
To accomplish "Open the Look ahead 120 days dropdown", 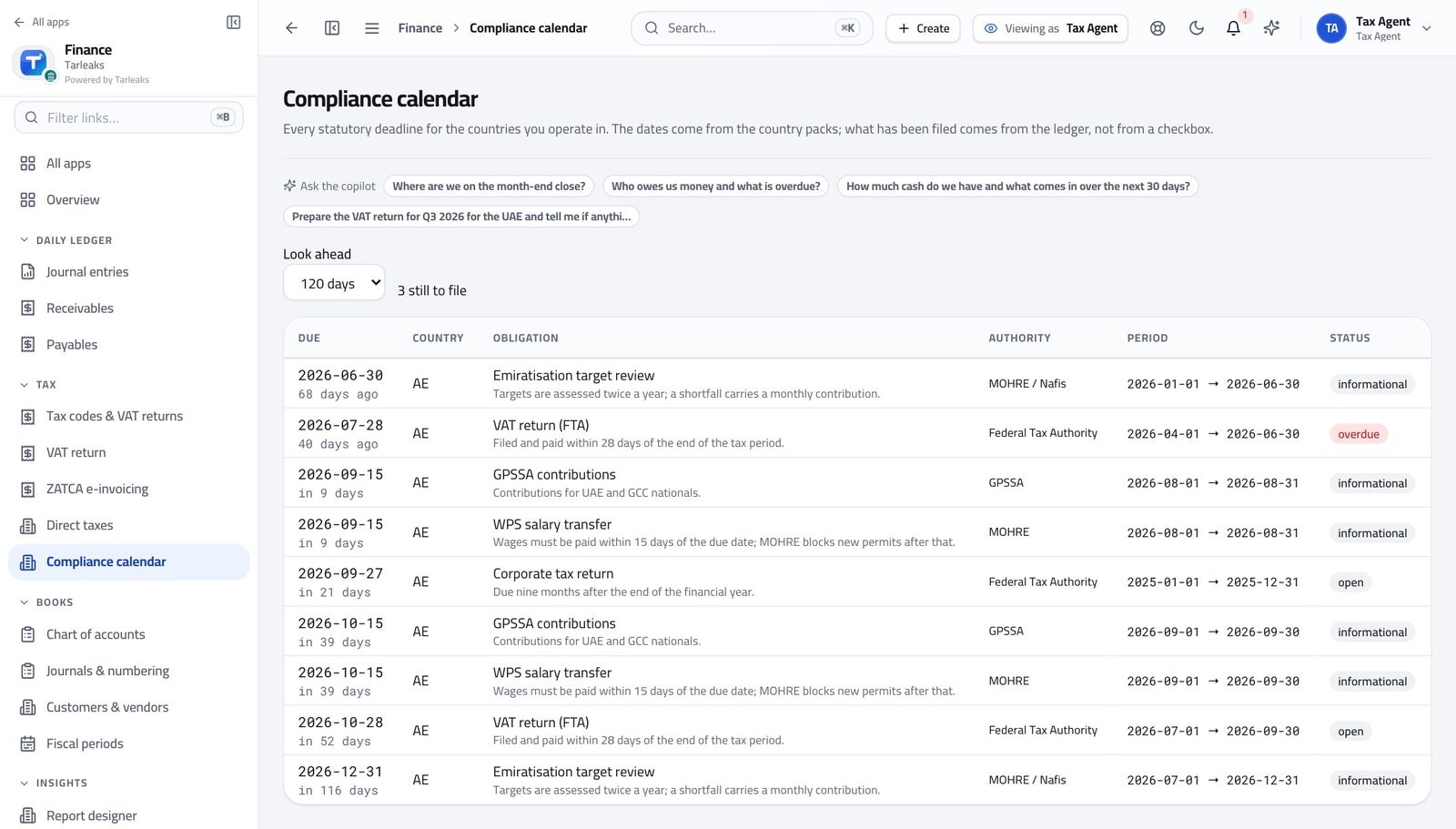I will [334, 283].
